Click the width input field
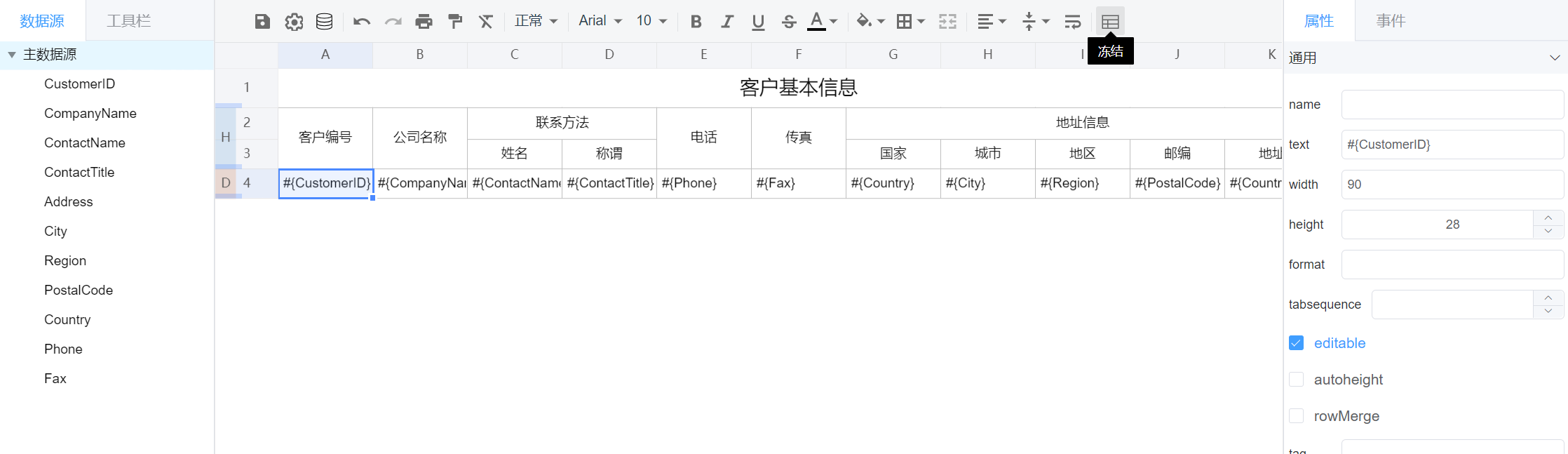Viewport: 1568px width, 454px height. tap(1452, 185)
